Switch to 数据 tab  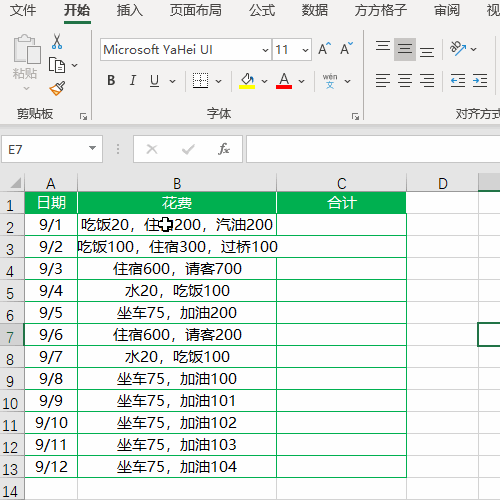(x=315, y=10)
